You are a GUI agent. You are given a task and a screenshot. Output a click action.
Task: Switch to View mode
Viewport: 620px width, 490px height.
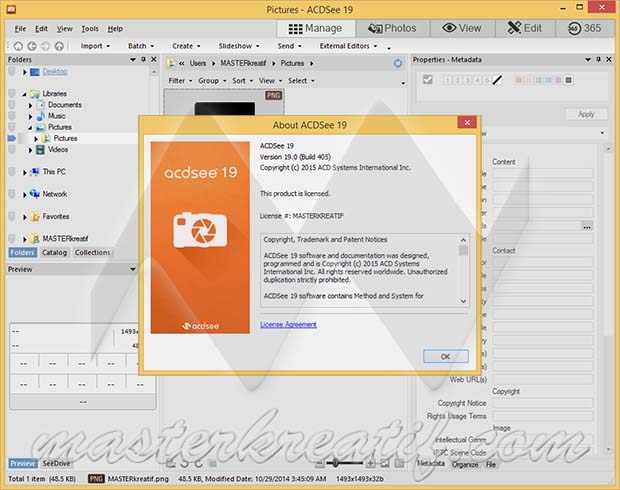pyautogui.click(x=462, y=28)
